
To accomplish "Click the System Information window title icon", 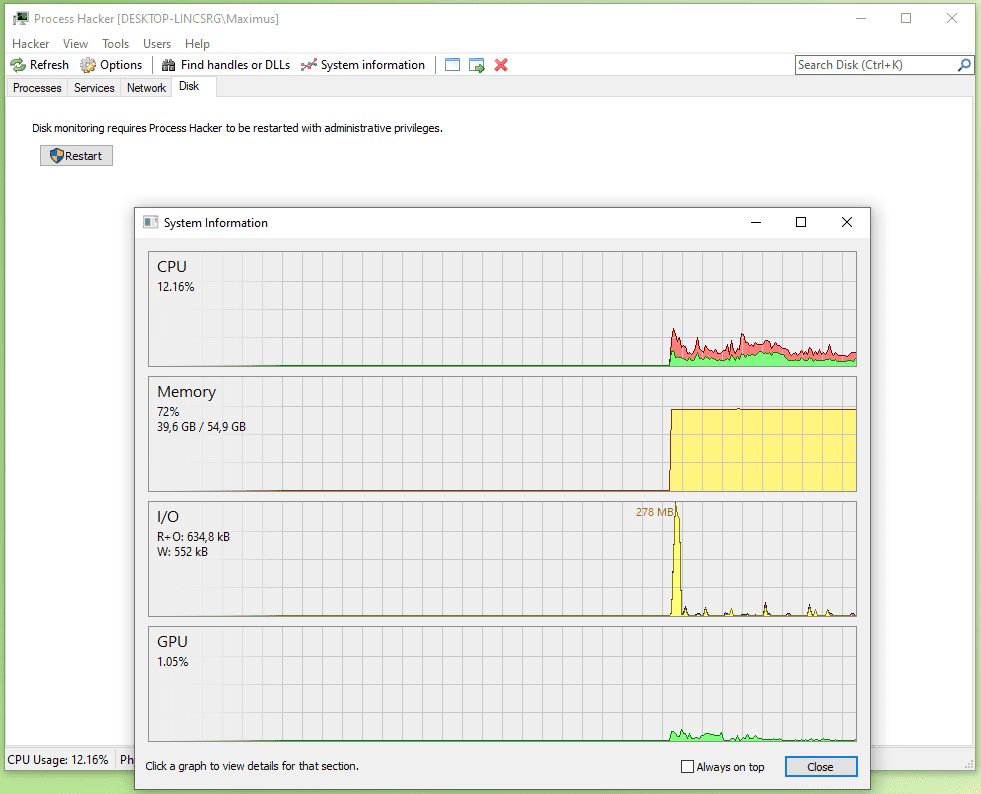I will 150,222.
